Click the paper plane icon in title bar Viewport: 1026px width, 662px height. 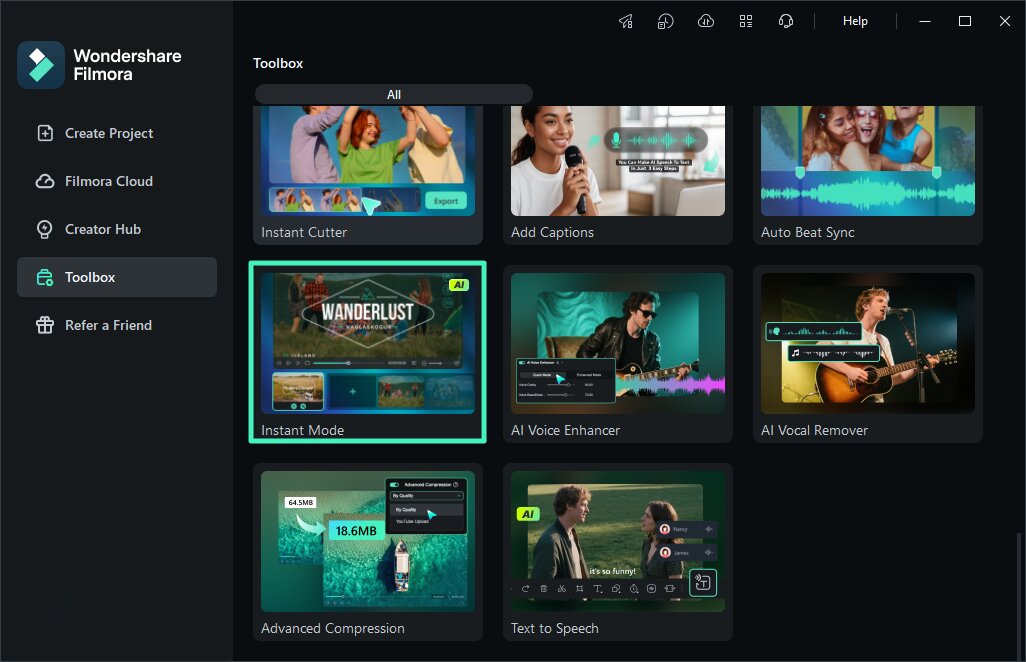[626, 22]
